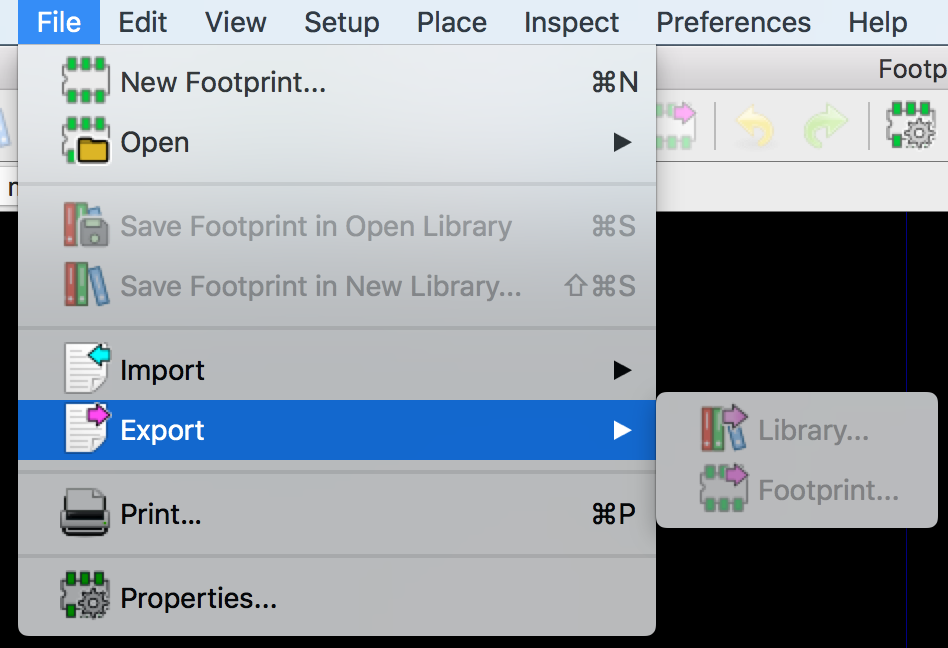Click the green redo arrow in toolbar
948x648 pixels.
[826, 127]
